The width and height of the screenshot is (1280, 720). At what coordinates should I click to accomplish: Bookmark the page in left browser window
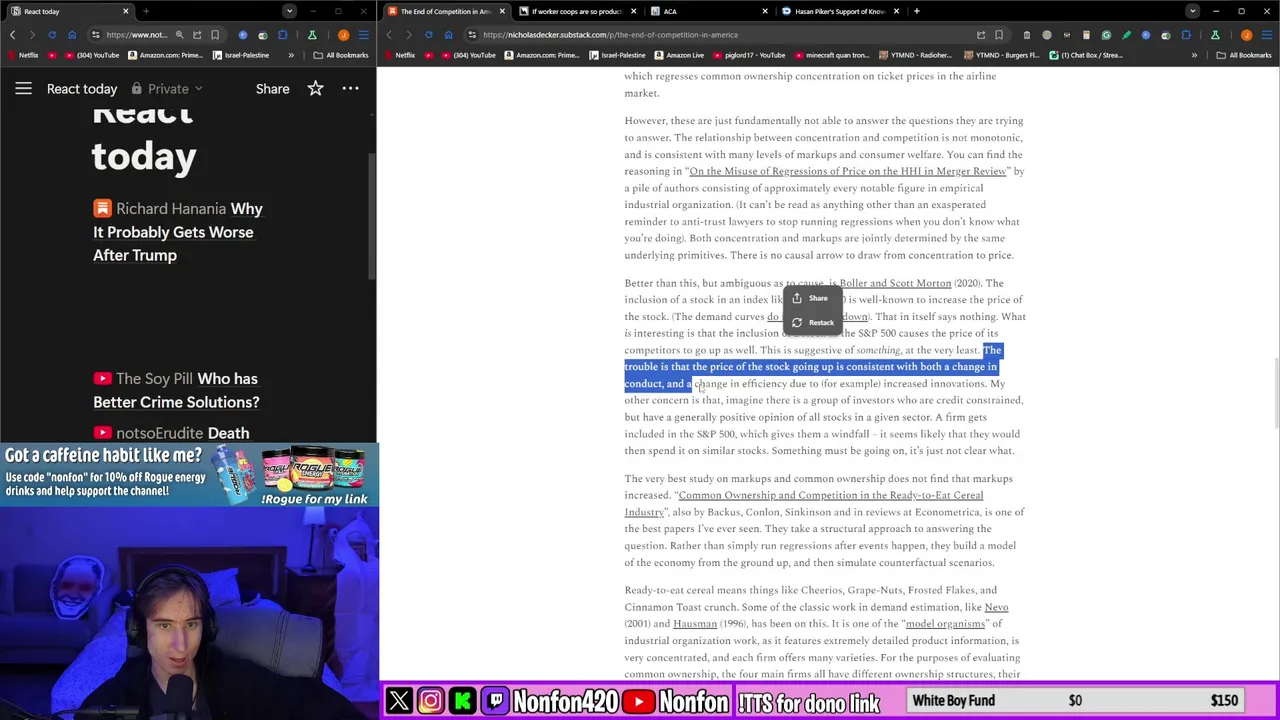(x=214, y=35)
